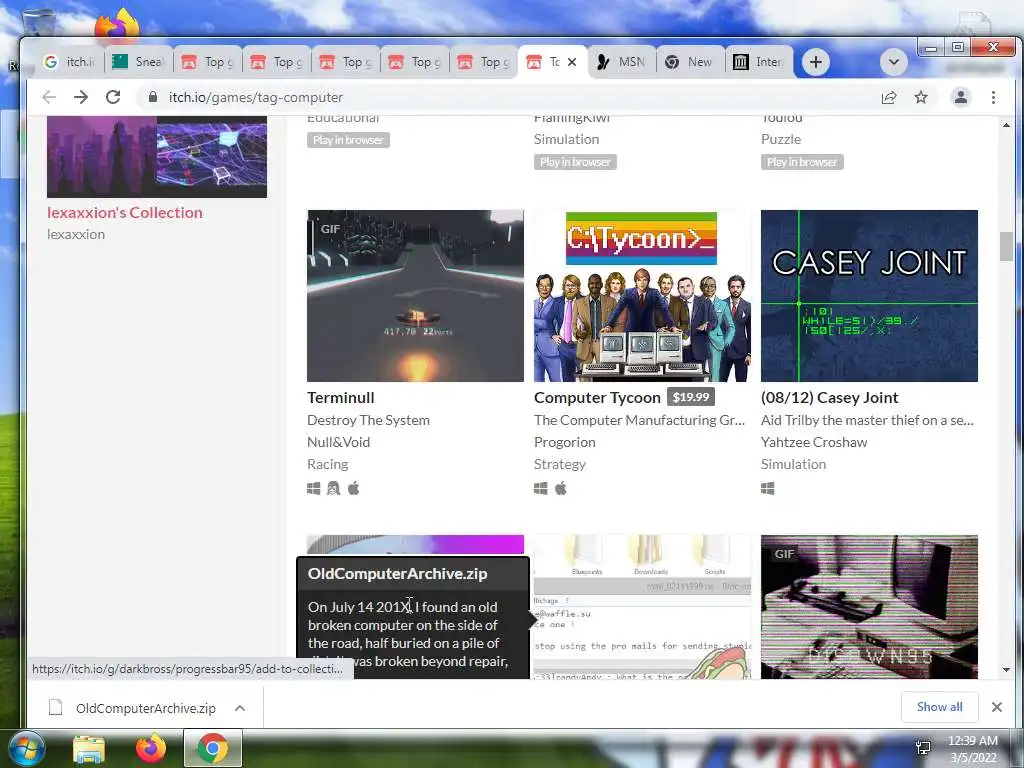Switch to the Google itch.io tab
Screen dimensions: 1024x768
[x=69, y=62]
